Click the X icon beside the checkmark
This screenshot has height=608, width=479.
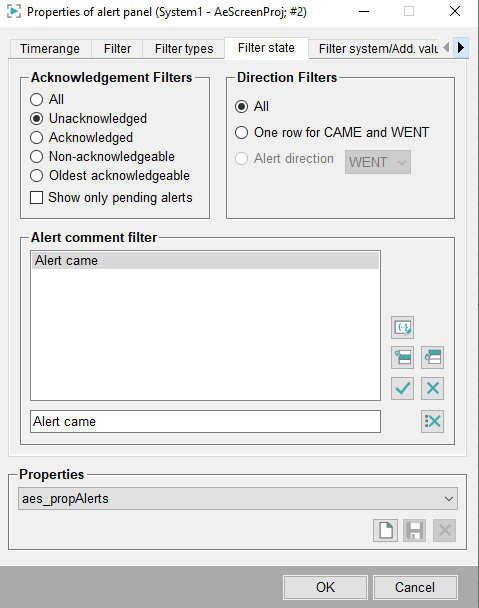[432, 388]
